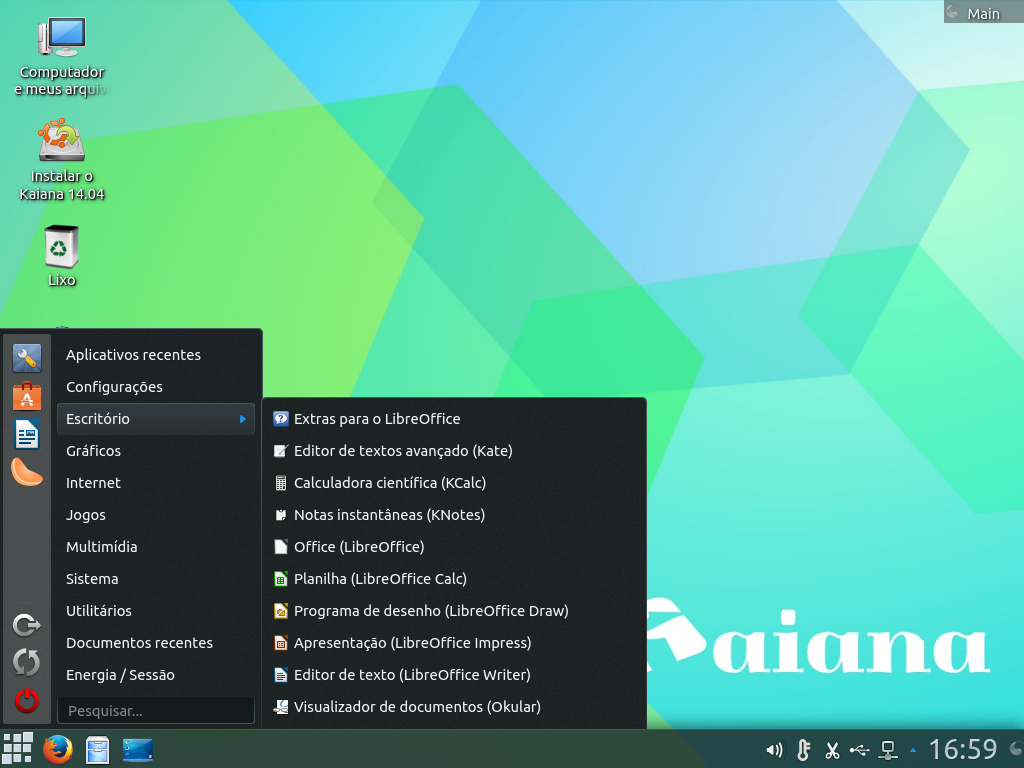Expand hidden tray icons arrow
Viewport: 1024px width, 768px height.
(x=913, y=750)
